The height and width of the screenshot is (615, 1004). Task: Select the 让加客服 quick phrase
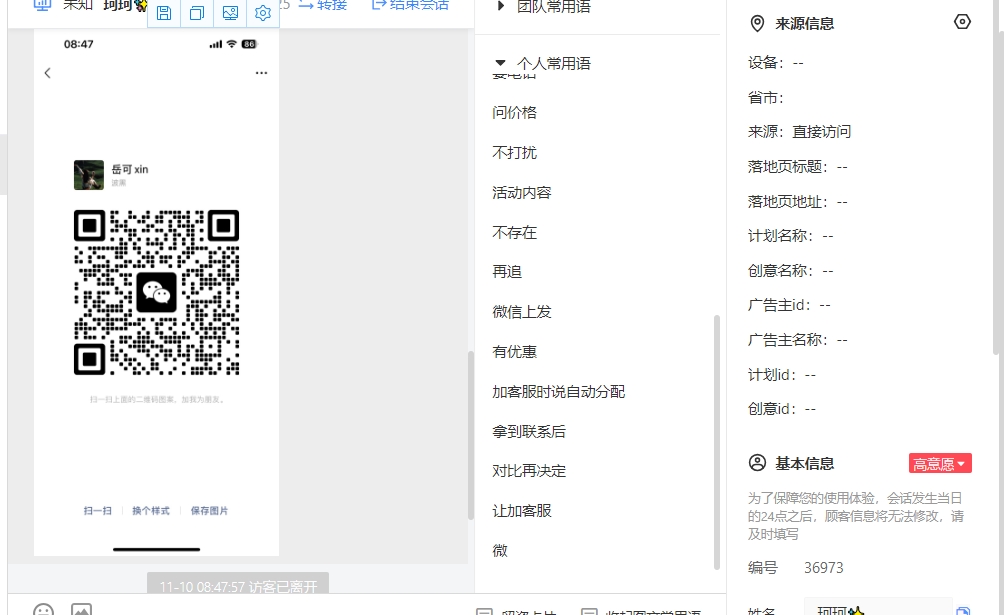point(522,511)
